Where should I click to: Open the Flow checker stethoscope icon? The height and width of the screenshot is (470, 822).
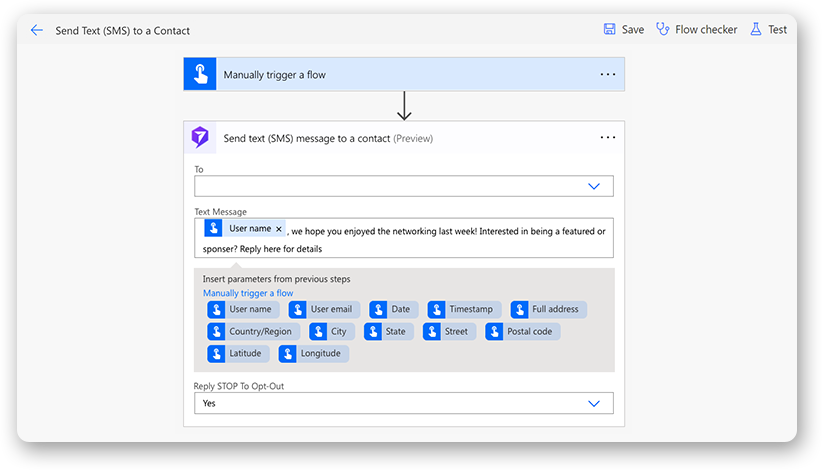pos(662,30)
